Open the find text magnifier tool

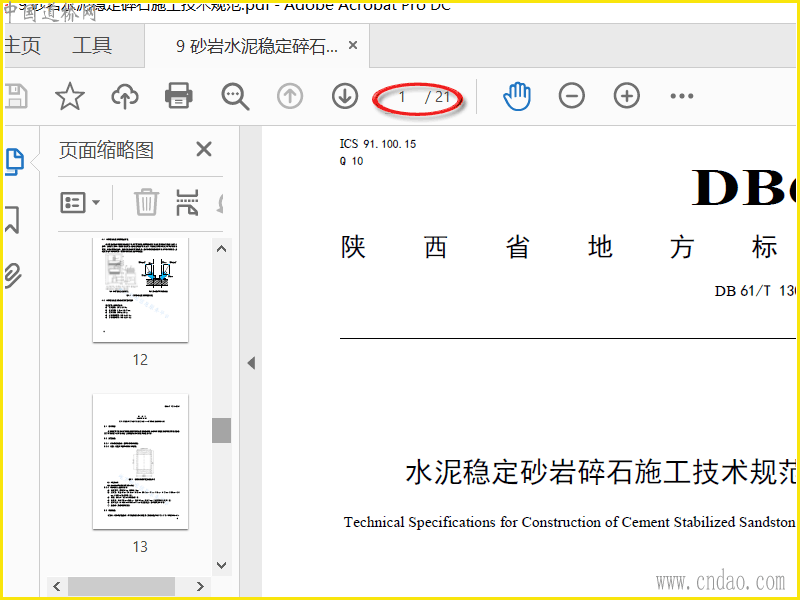click(x=235, y=96)
